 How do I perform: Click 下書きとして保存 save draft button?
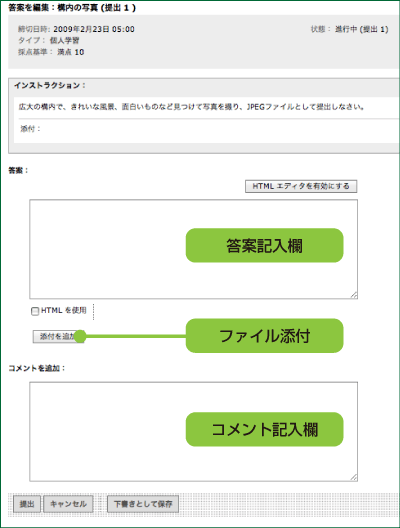(x=143, y=504)
